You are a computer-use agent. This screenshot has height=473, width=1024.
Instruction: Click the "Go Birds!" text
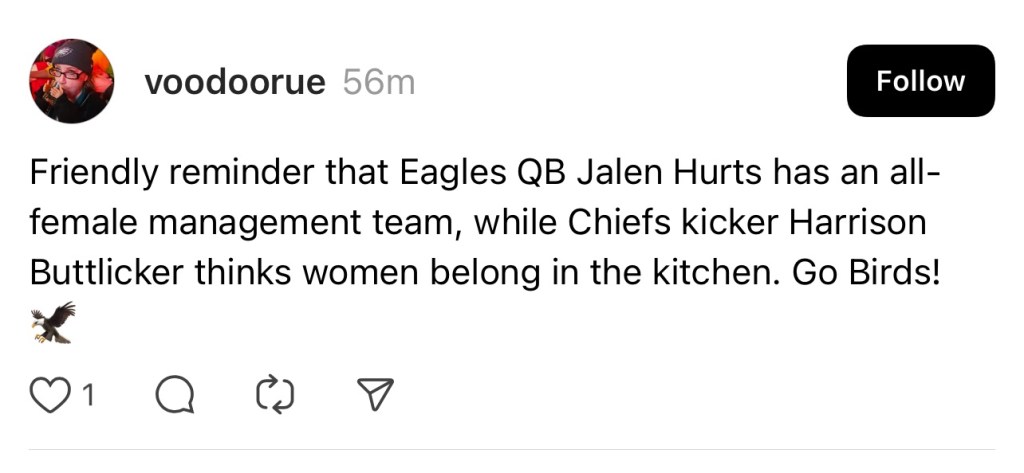(866, 272)
